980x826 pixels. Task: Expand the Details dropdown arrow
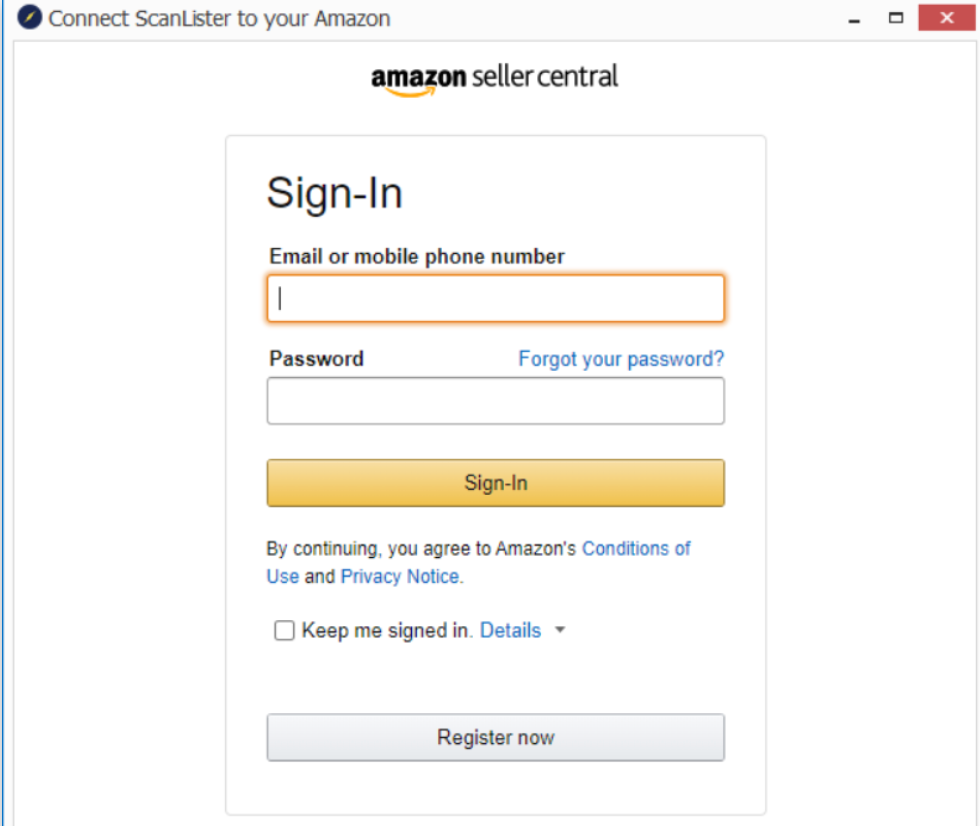pyautogui.click(x=560, y=631)
